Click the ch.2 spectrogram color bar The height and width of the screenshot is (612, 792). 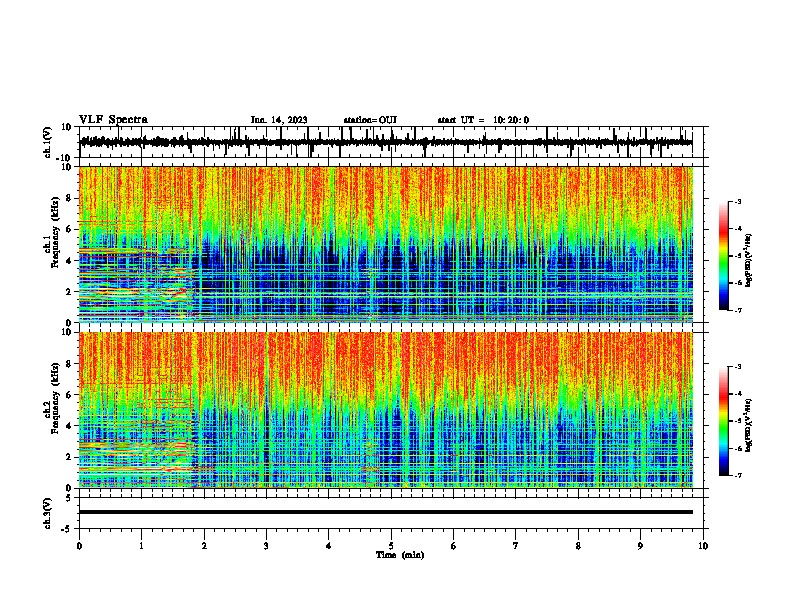click(724, 421)
